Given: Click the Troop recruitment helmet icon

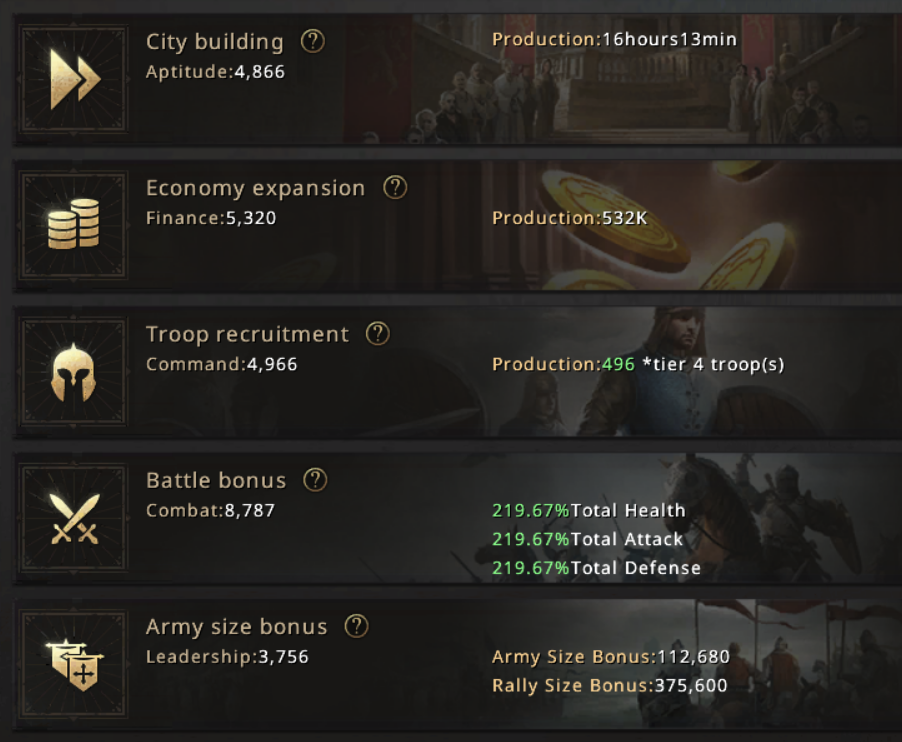Looking at the screenshot, I should pyautogui.click(x=74, y=371).
